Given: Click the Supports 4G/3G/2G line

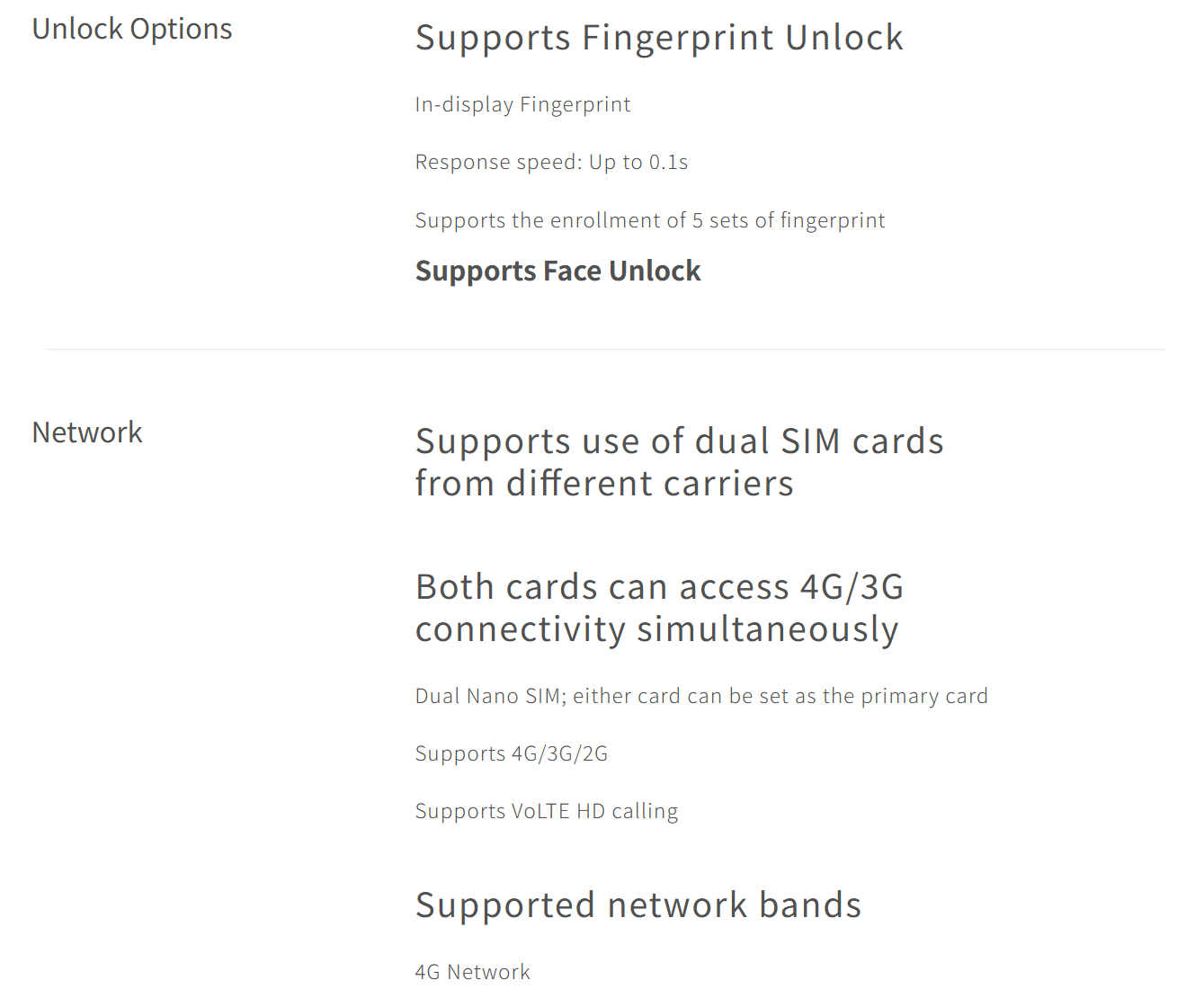Looking at the screenshot, I should (x=512, y=754).
